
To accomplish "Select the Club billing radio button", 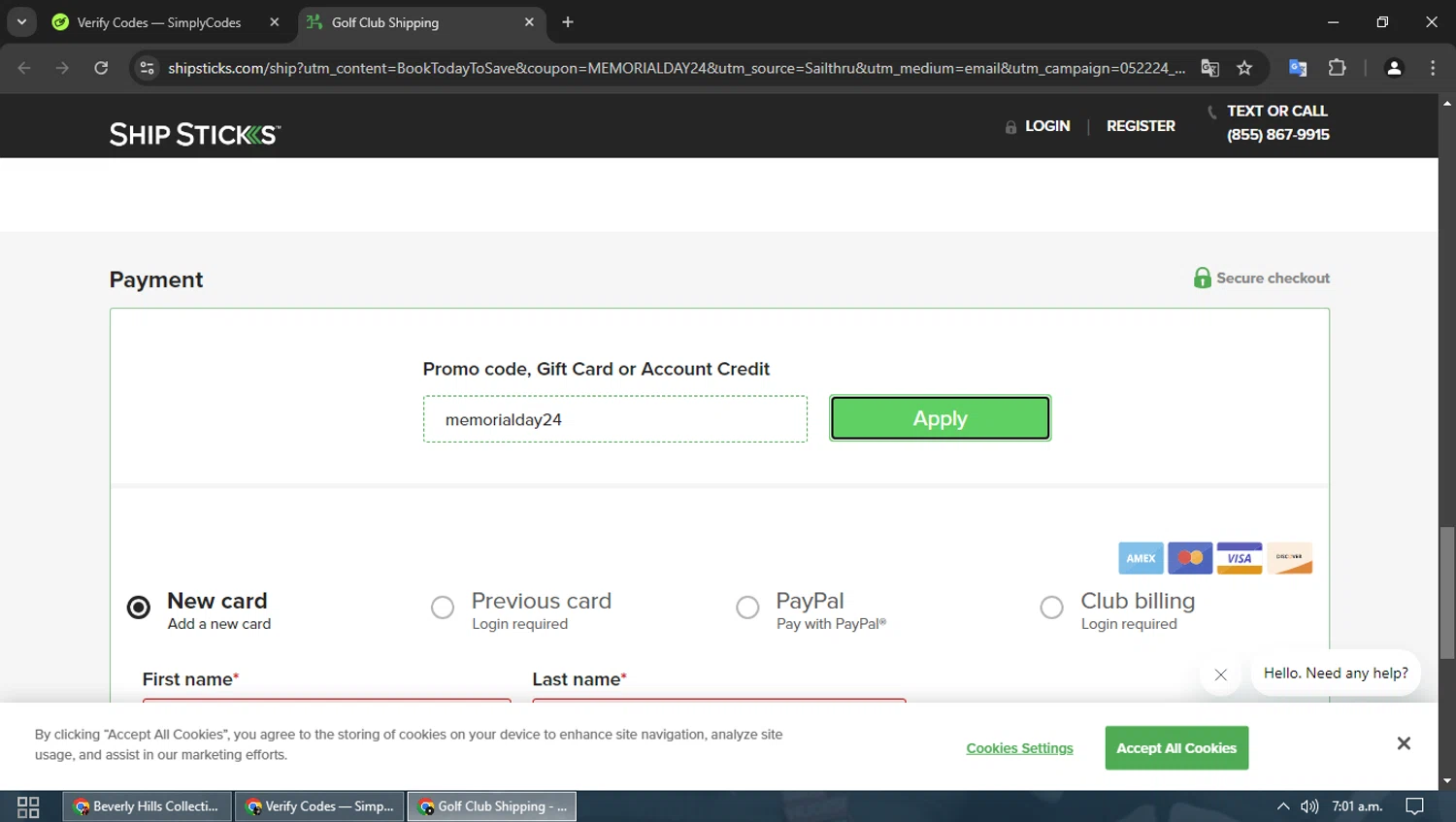I will point(1051,608).
